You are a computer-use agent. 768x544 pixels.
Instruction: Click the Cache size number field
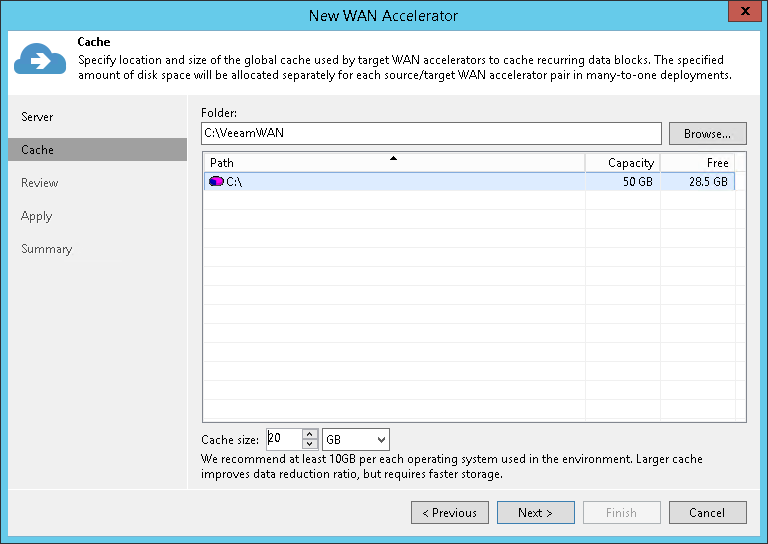284,439
